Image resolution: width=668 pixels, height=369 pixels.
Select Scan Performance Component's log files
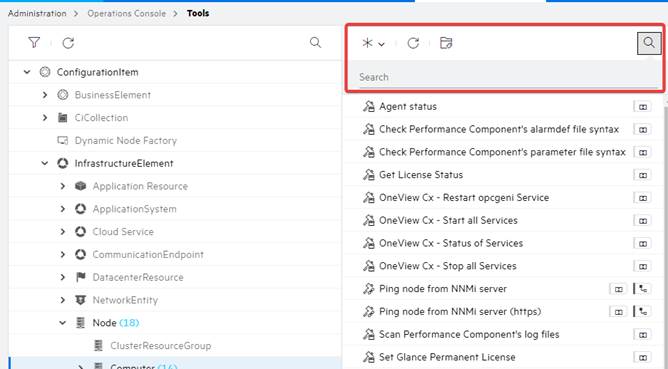[469, 334]
